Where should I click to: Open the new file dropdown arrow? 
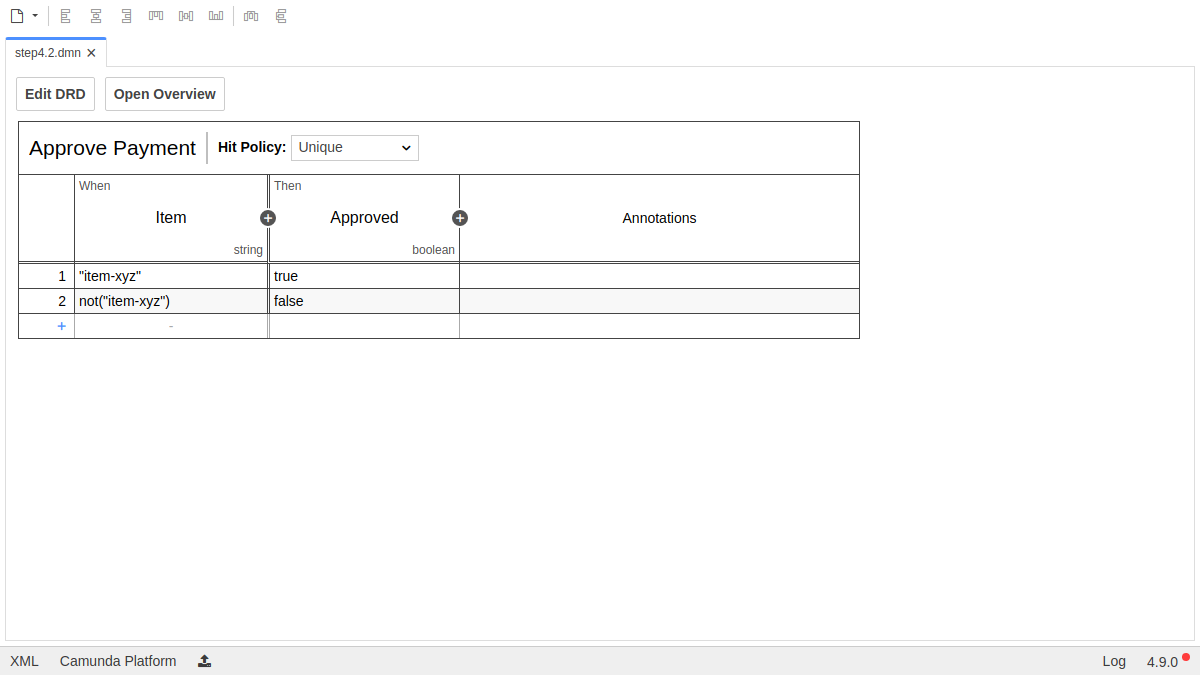pyautogui.click(x=35, y=16)
